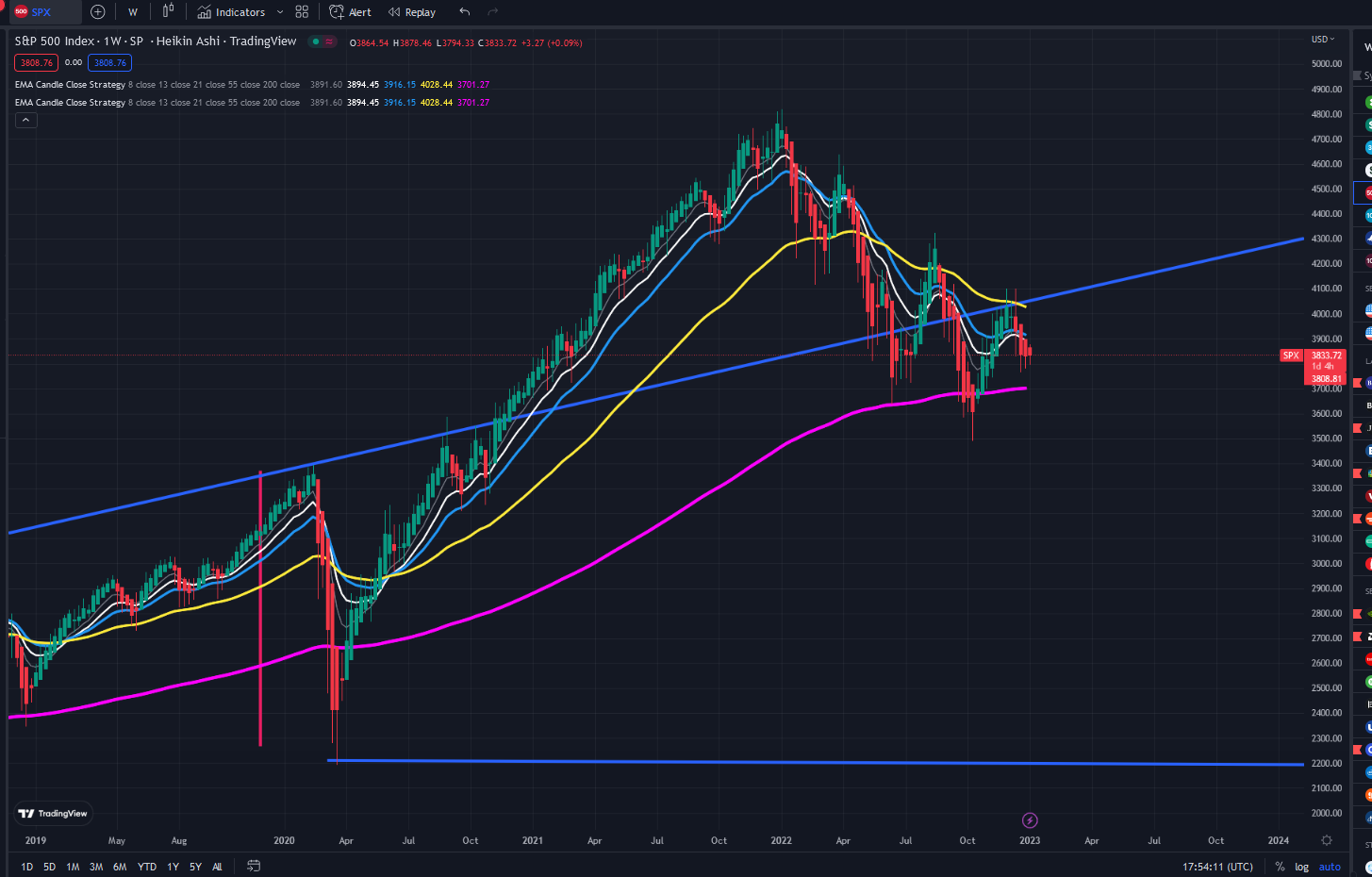Set range to YTD
The height and width of the screenshot is (877, 1372).
pyautogui.click(x=147, y=867)
